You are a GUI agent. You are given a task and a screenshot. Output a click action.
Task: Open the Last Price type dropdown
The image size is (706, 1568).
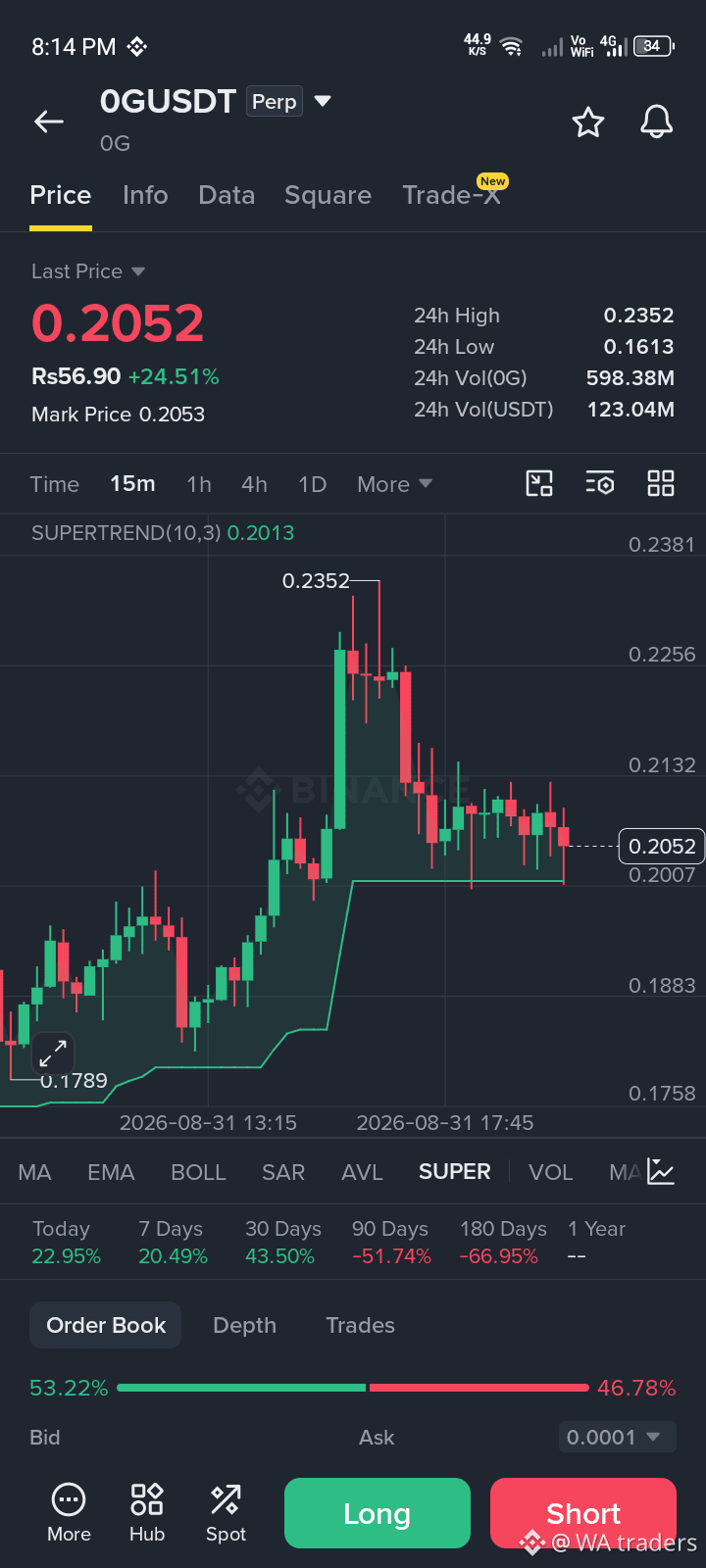click(88, 271)
